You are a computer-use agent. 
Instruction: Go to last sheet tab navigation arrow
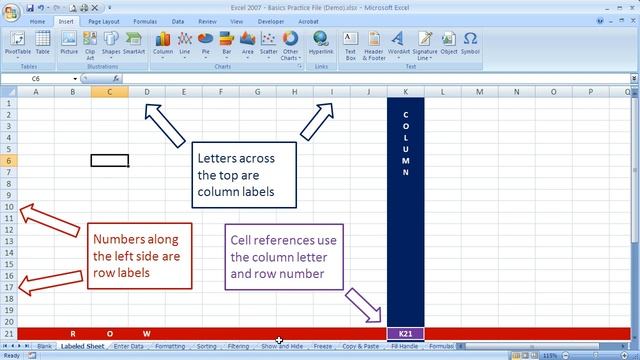27,346
